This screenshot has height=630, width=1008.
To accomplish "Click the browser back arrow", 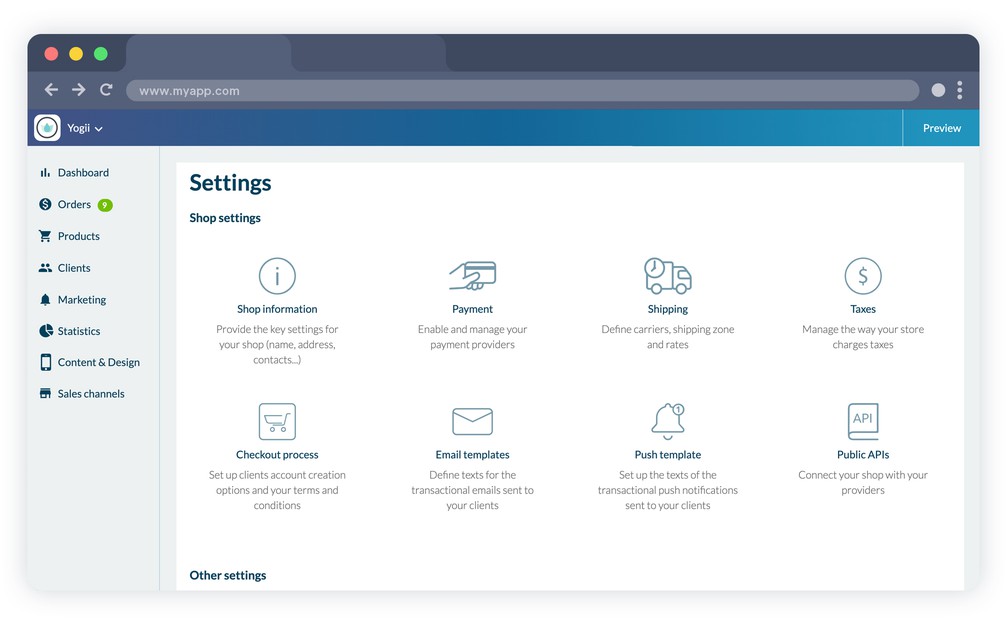I will point(51,90).
